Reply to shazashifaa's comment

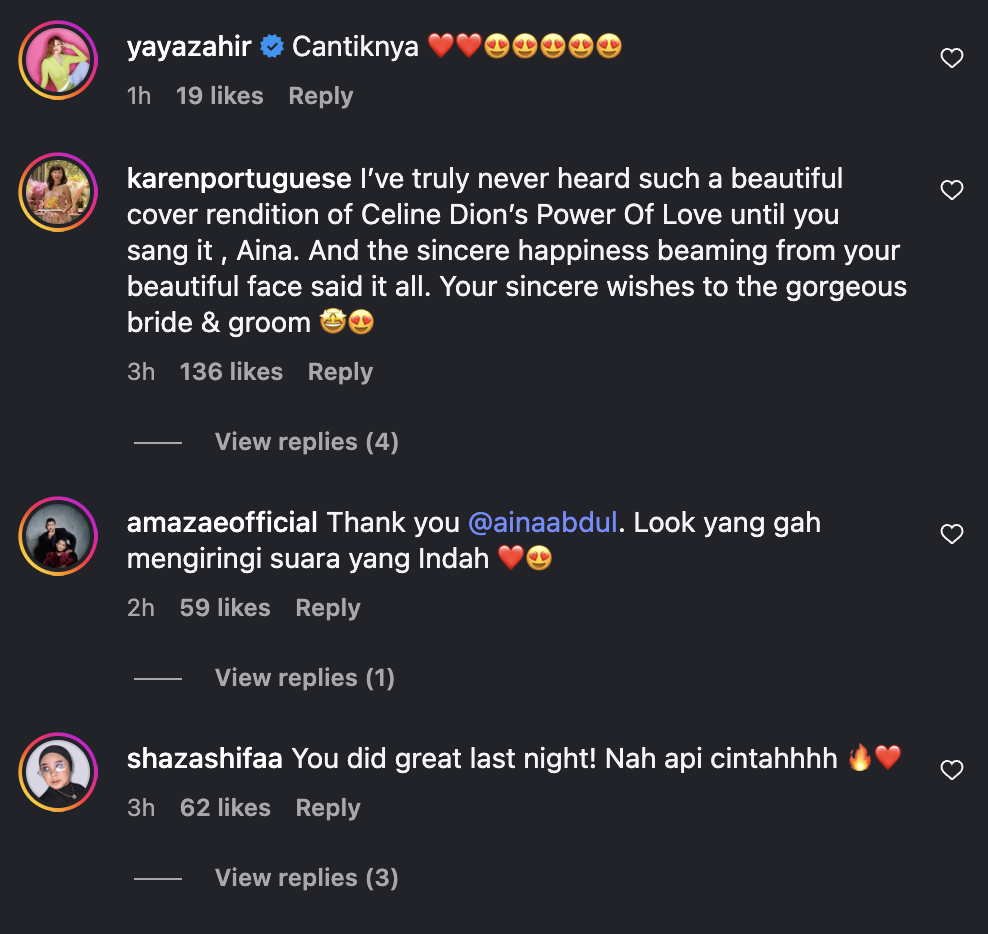click(328, 808)
